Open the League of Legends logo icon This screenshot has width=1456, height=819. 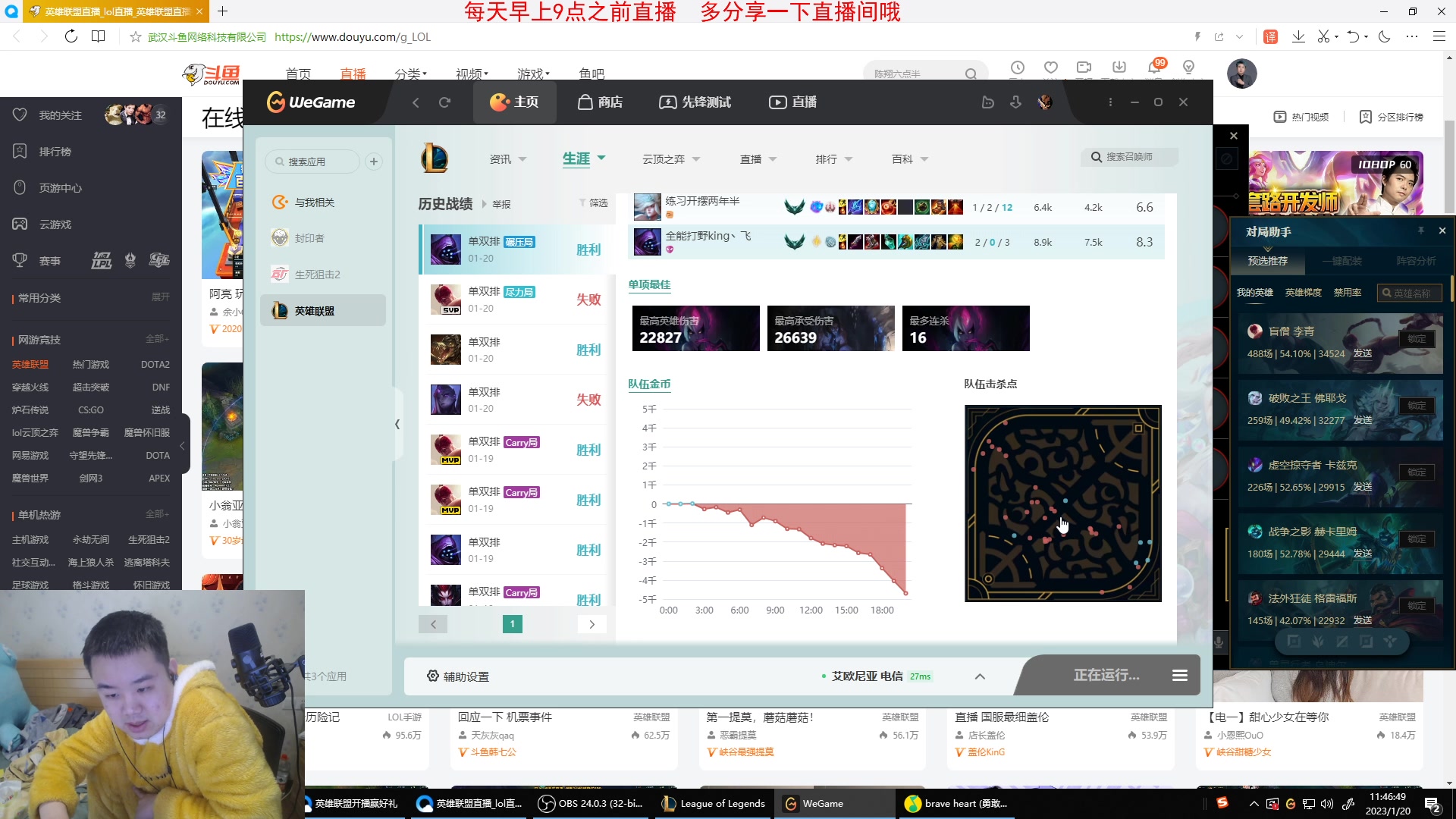(x=435, y=158)
